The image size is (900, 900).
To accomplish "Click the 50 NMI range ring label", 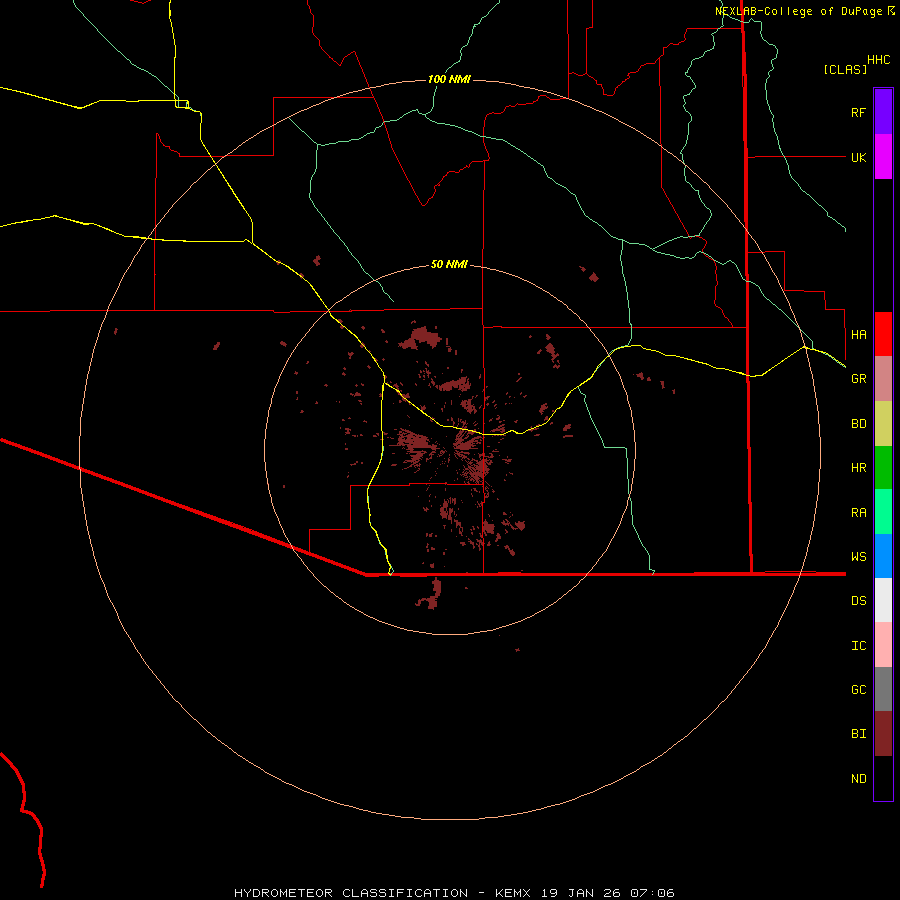I will (x=449, y=264).
